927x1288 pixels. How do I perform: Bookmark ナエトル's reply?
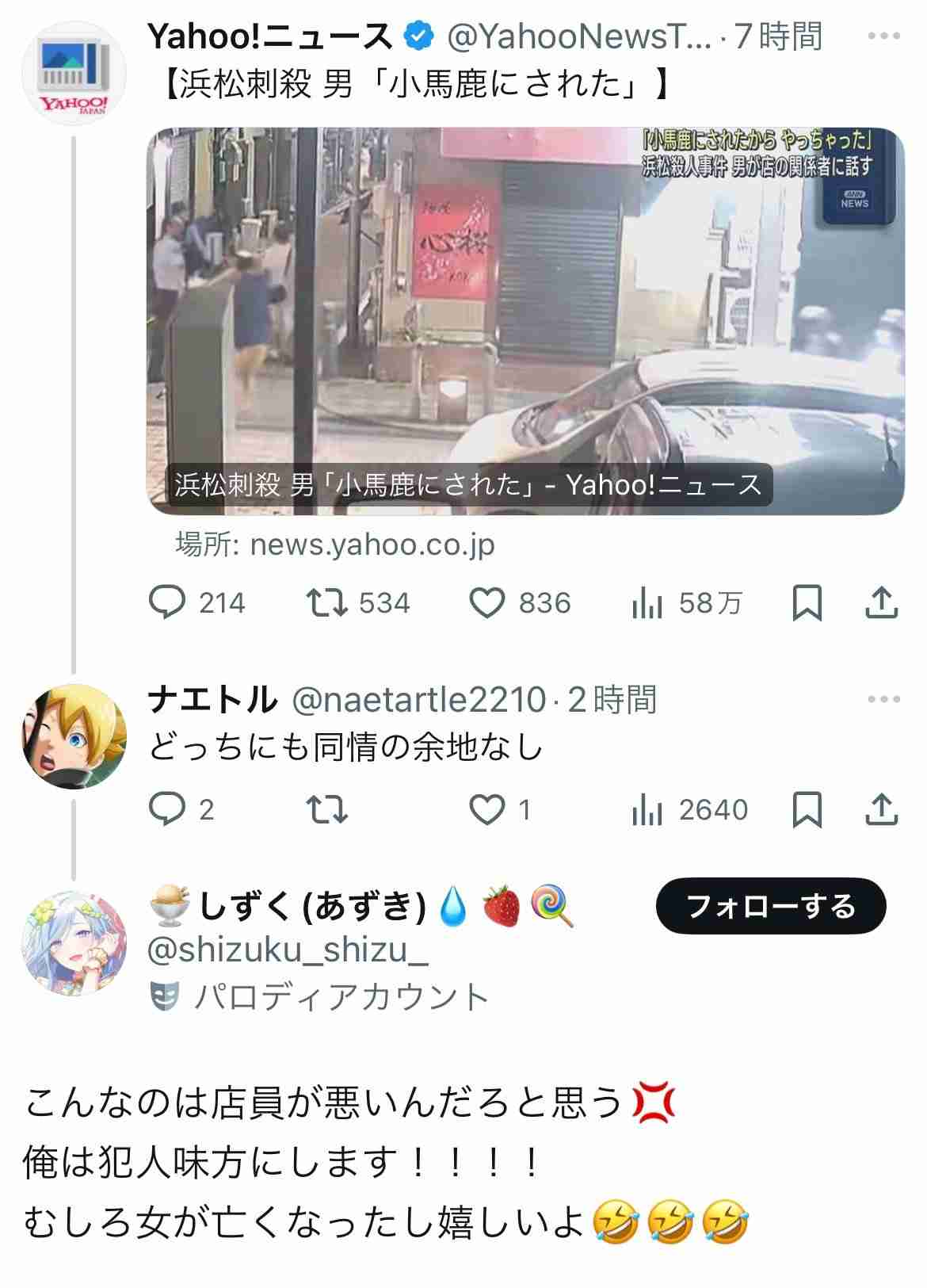click(x=807, y=809)
